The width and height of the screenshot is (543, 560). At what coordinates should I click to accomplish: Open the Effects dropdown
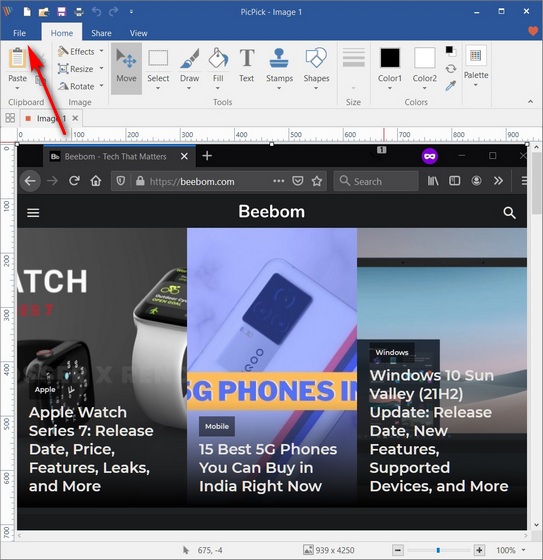tap(81, 51)
